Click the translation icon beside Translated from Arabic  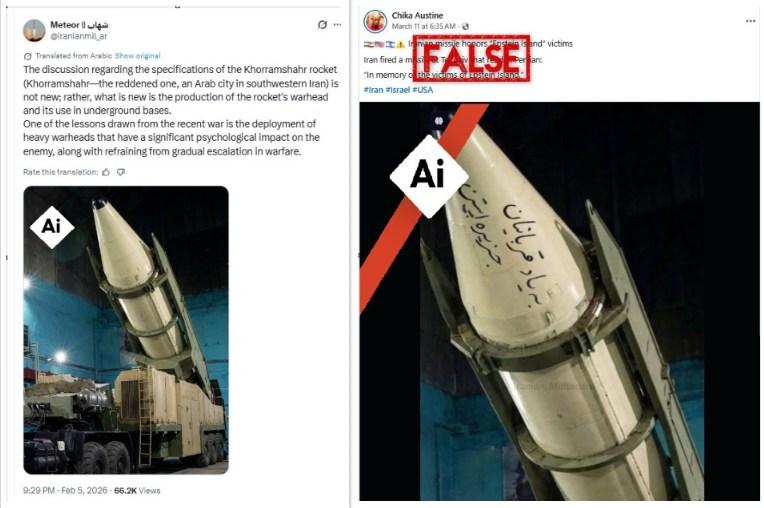28,56
